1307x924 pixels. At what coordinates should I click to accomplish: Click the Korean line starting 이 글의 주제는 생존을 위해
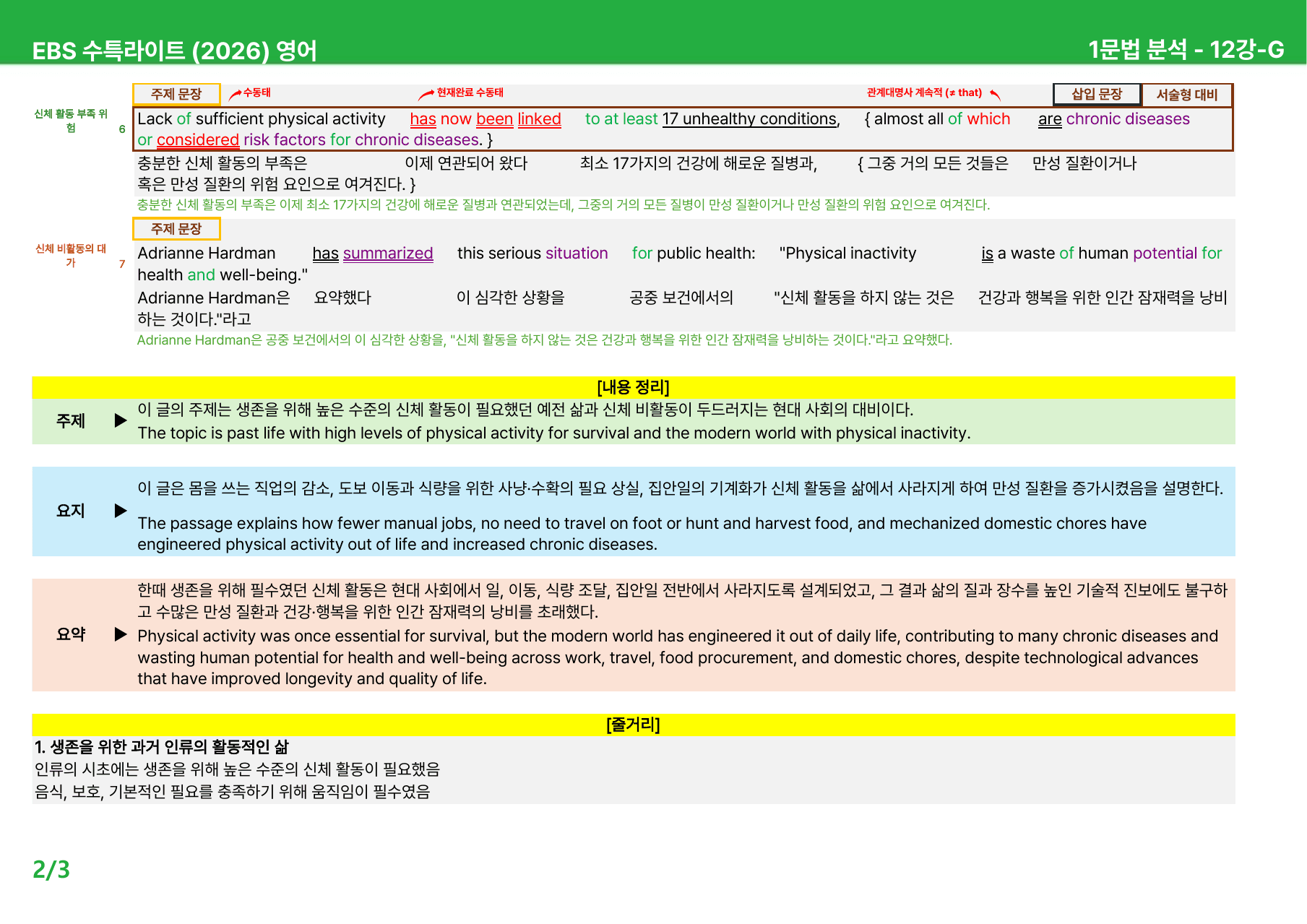525,410
